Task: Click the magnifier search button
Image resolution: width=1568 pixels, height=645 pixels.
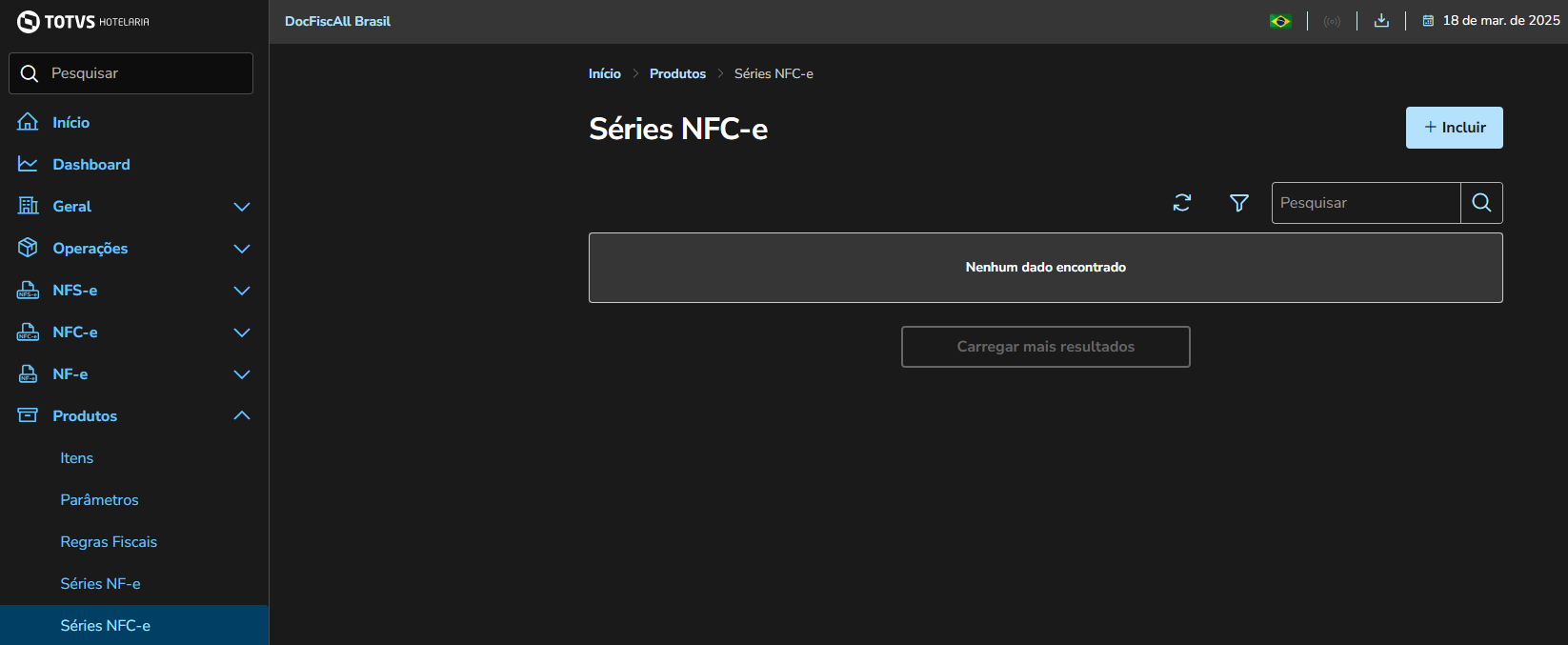Action: pos(1481,203)
